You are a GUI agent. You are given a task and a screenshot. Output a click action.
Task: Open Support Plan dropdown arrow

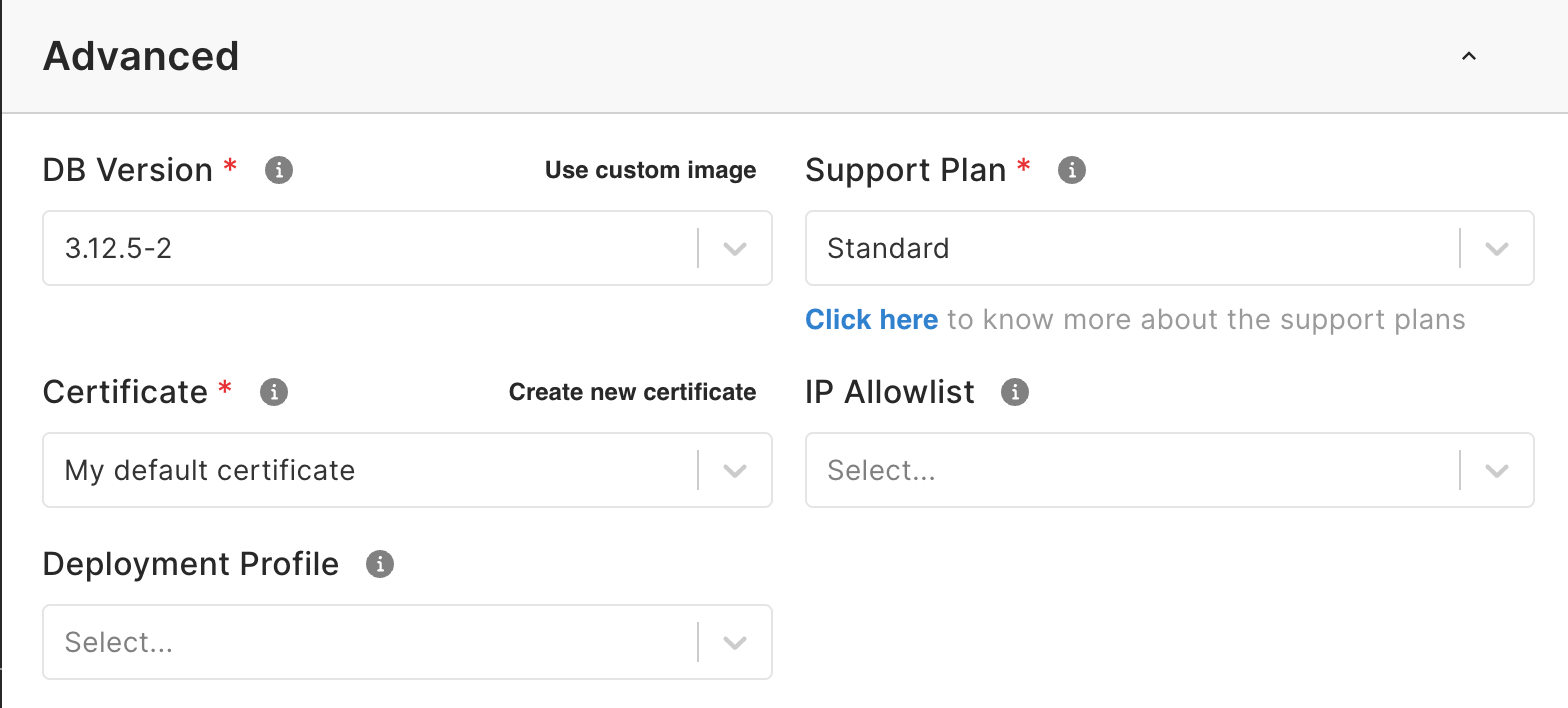coord(1497,248)
